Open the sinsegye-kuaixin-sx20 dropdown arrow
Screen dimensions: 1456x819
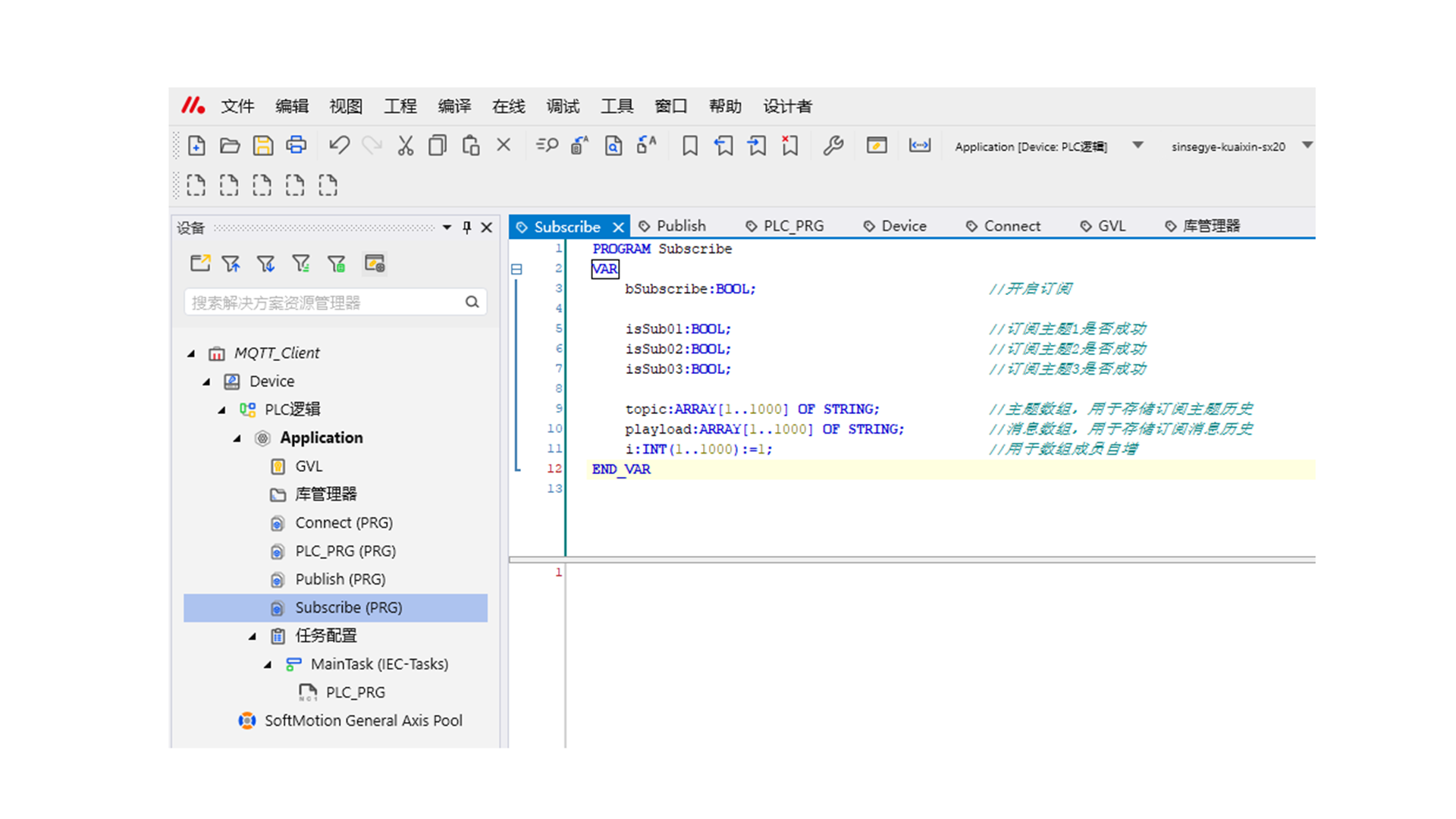[x=1307, y=145]
